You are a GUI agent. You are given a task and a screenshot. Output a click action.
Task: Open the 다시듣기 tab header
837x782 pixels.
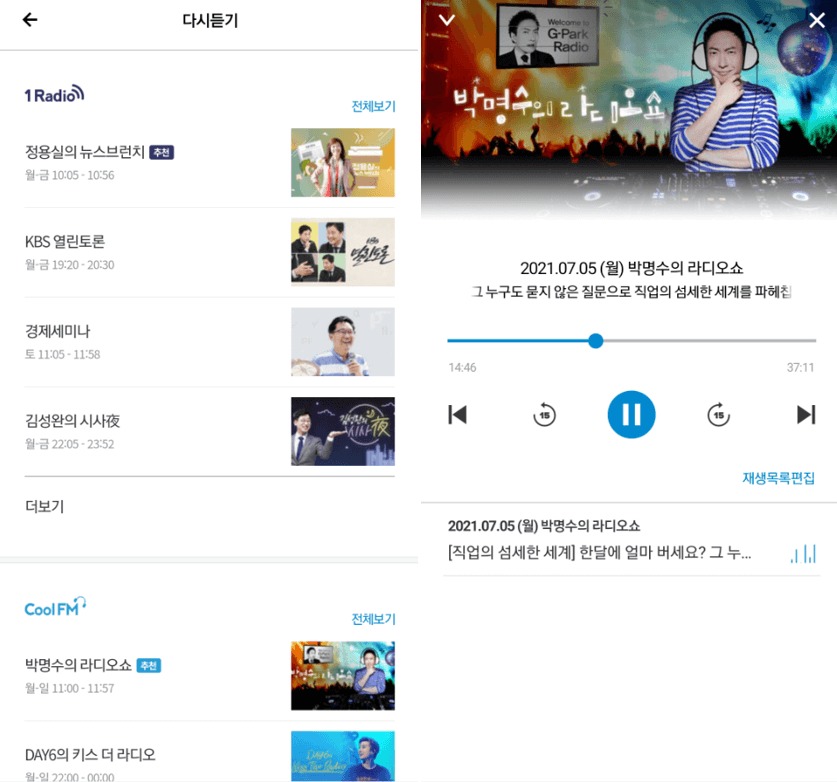point(208,19)
